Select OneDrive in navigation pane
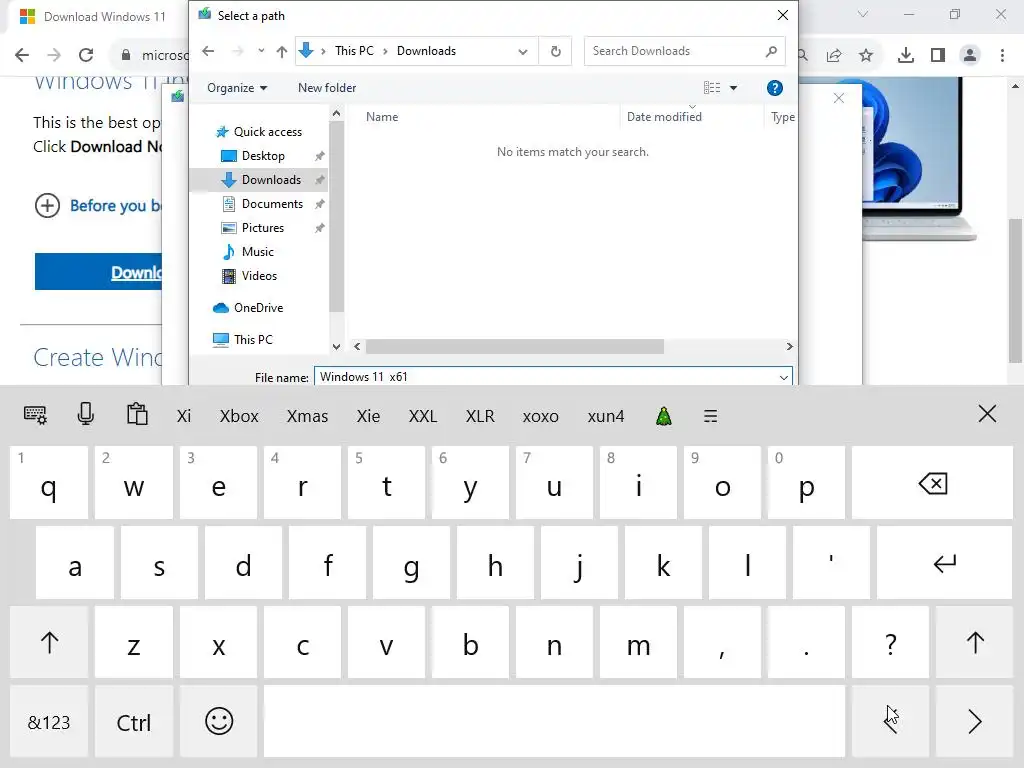Screen dimensions: 1024x768 point(259,308)
